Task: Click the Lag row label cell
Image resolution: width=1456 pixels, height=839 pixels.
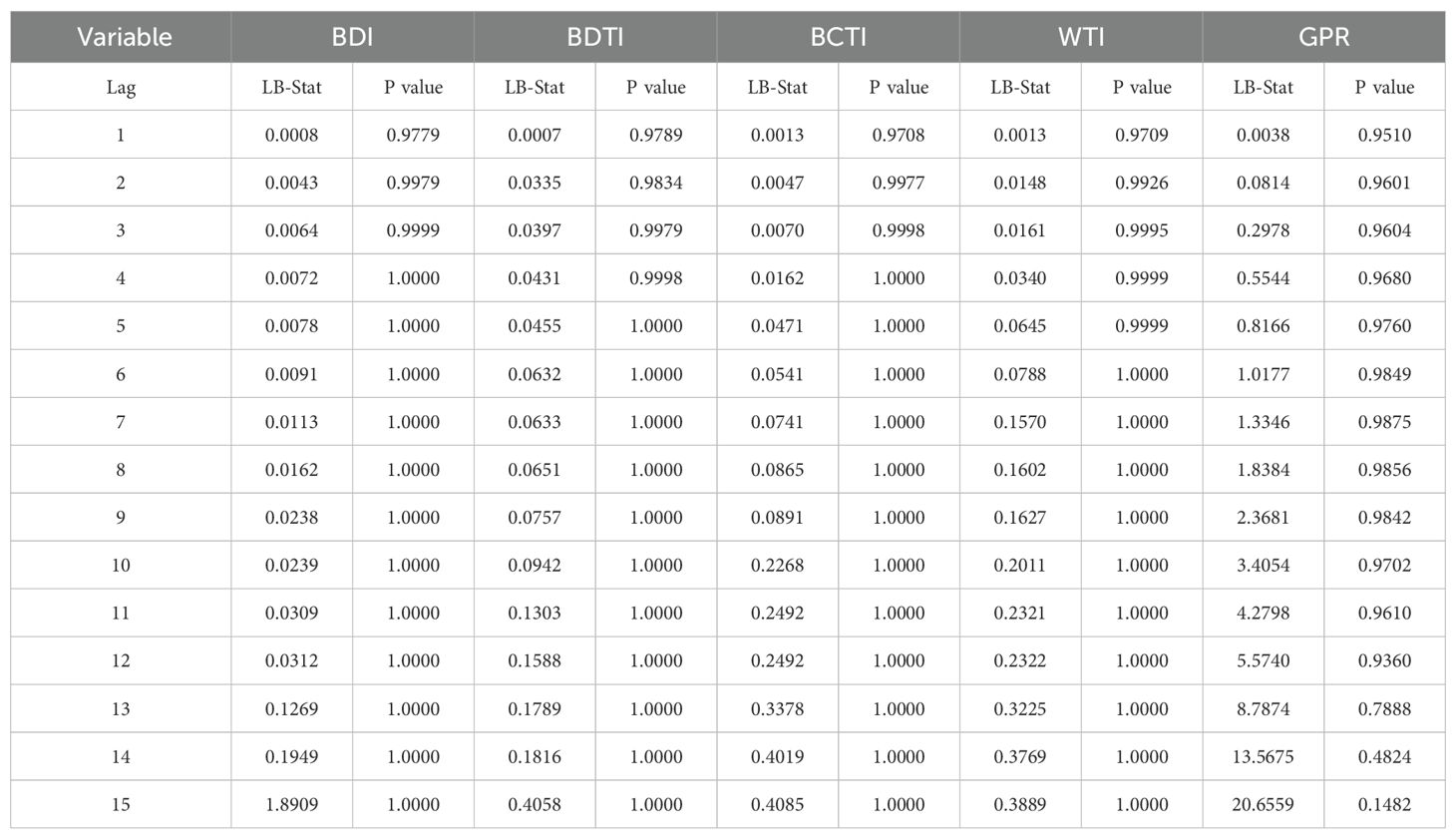Action: [x=121, y=87]
